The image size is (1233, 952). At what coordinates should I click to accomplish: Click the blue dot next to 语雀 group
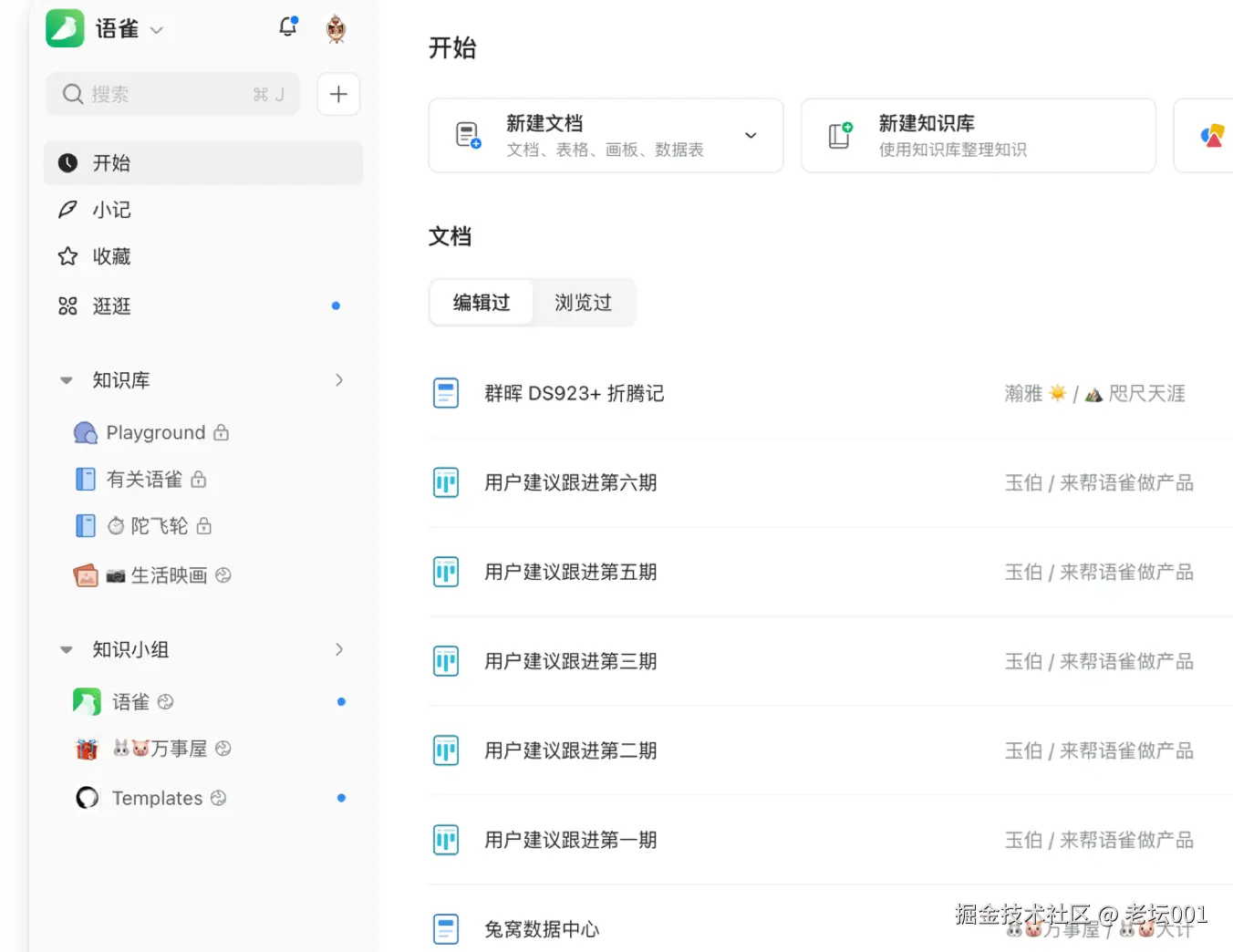click(x=341, y=701)
